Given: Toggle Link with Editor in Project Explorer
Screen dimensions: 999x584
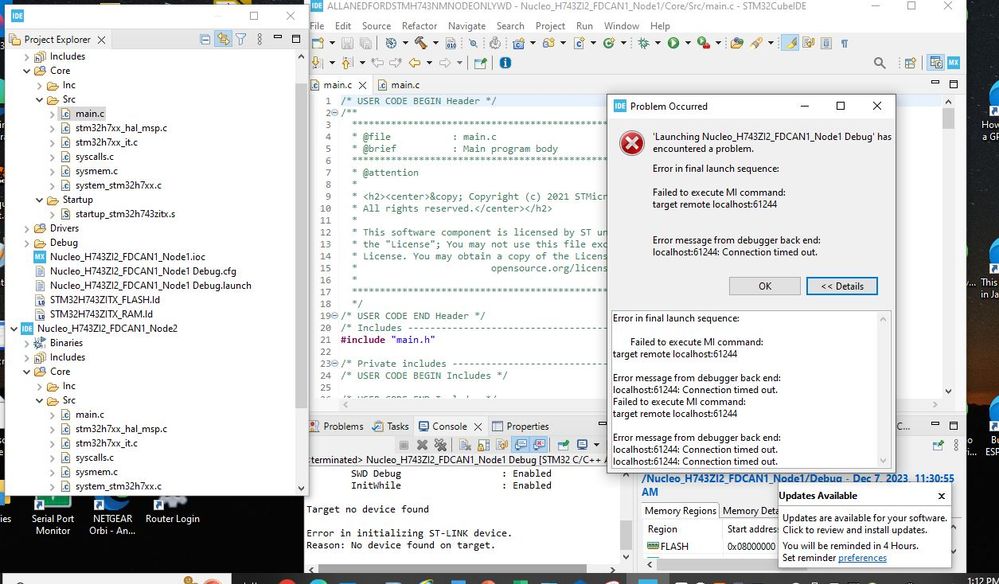Looking at the screenshot, I should (x=223, y=39).
